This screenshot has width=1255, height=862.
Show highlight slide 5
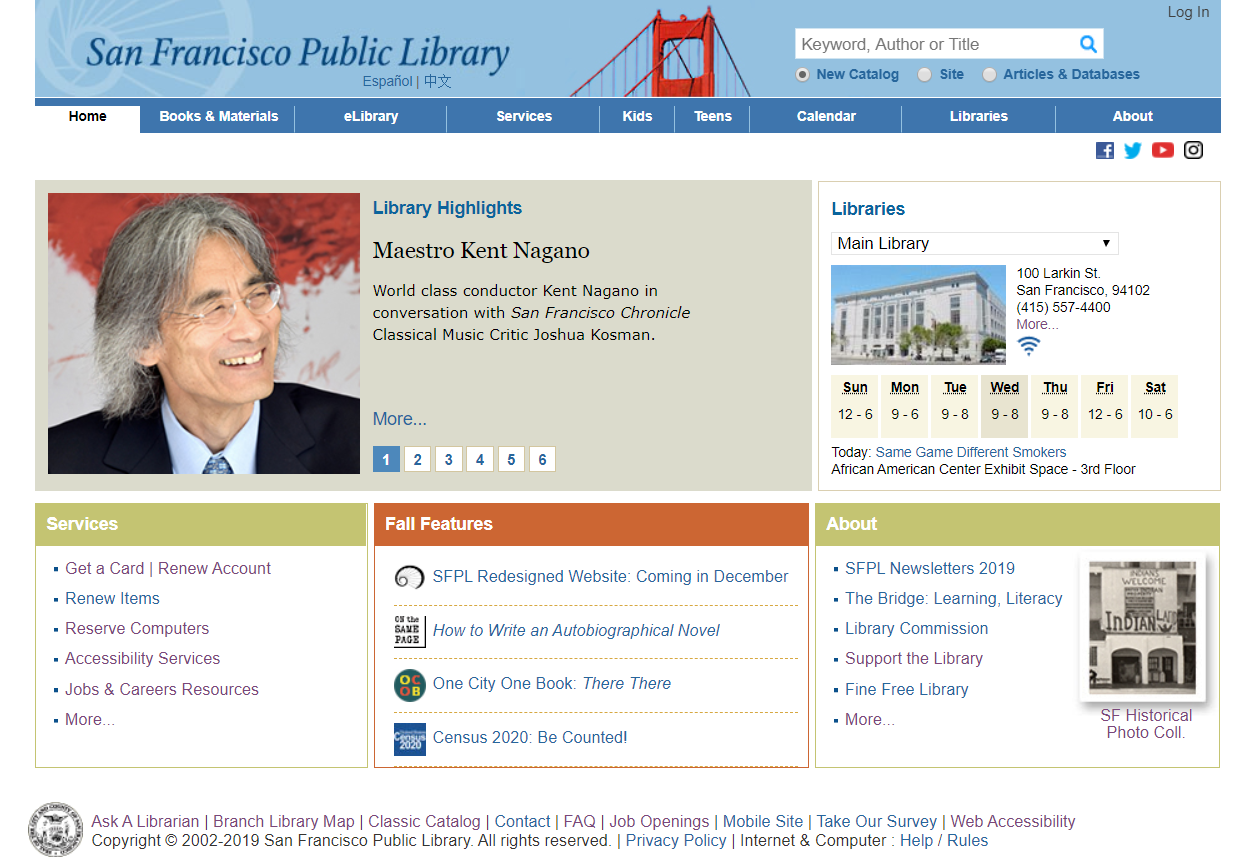click(x=511, y=459)
